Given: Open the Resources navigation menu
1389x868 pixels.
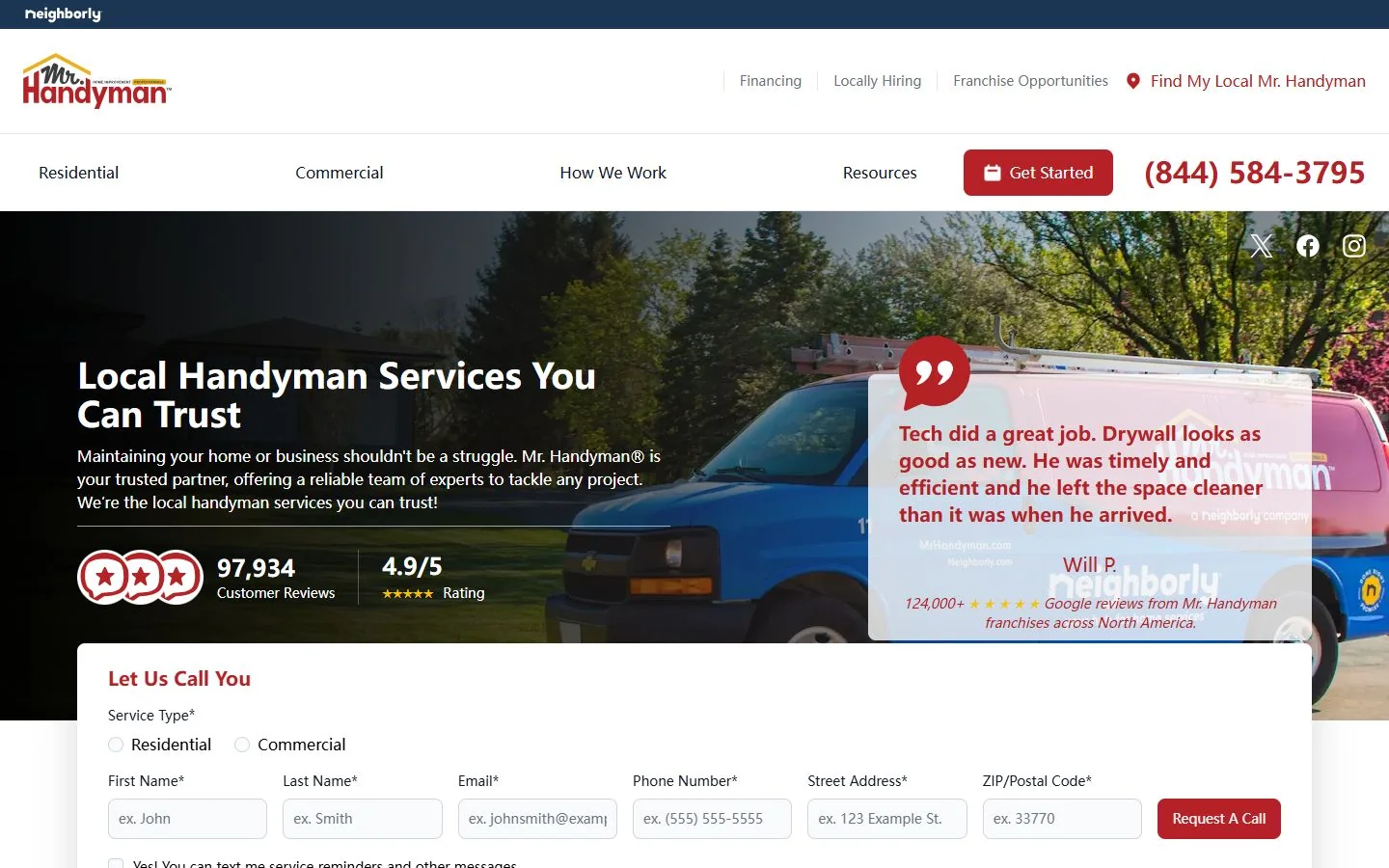Looking at the screenshot, I should pos(880,173).
